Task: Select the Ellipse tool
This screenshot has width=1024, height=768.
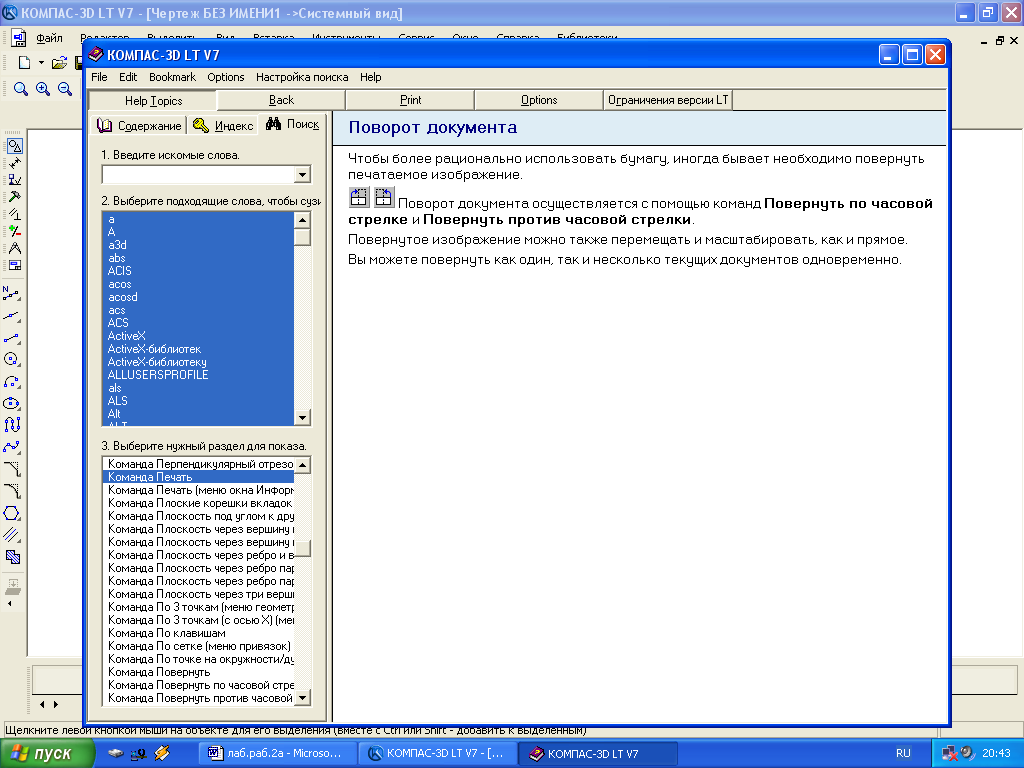Action: pyautogui.click(x=12, y=403)
